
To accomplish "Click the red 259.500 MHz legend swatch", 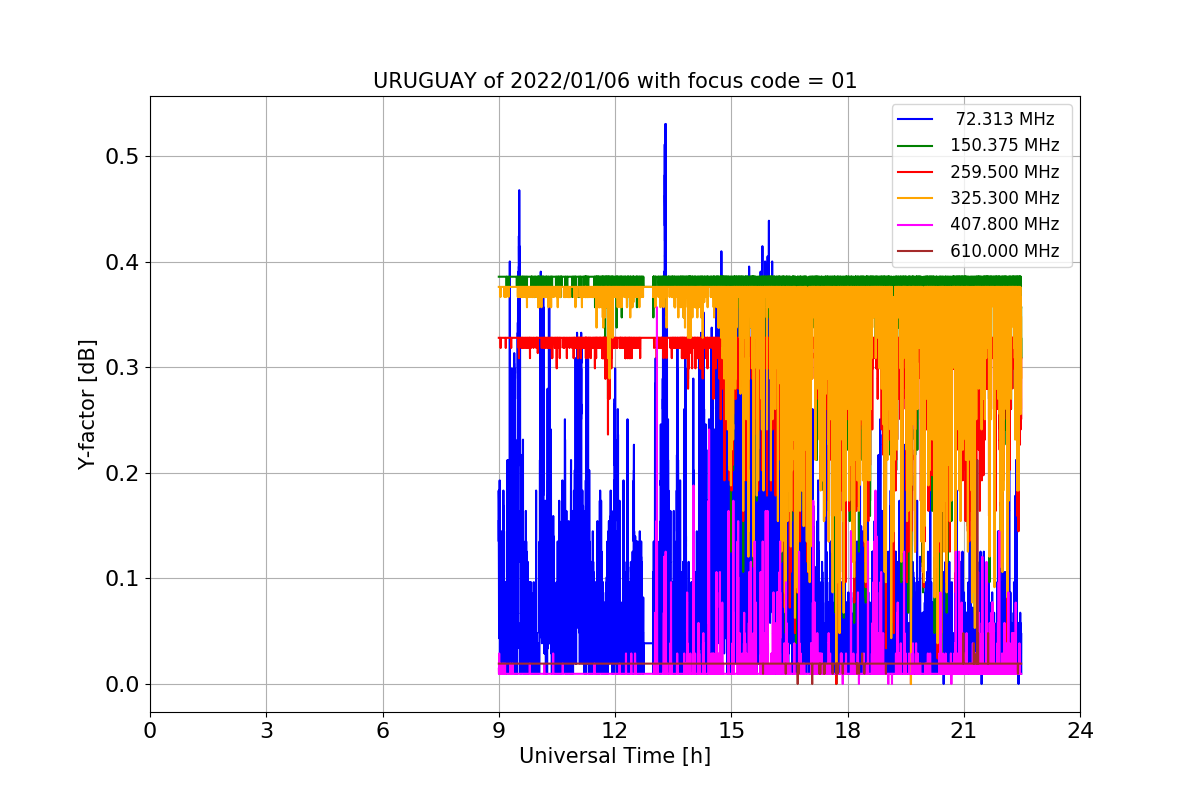I will point(916,172).
